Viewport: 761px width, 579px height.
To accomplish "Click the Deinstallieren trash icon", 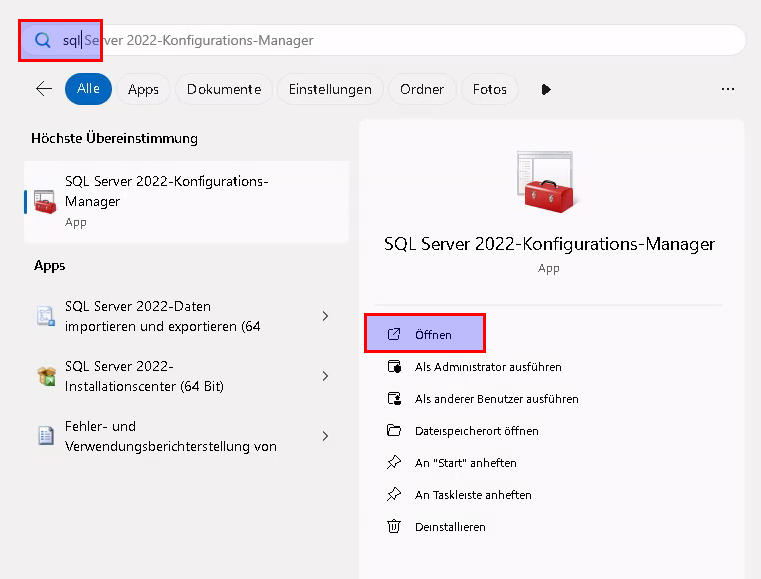I will (x=394, y=527).
